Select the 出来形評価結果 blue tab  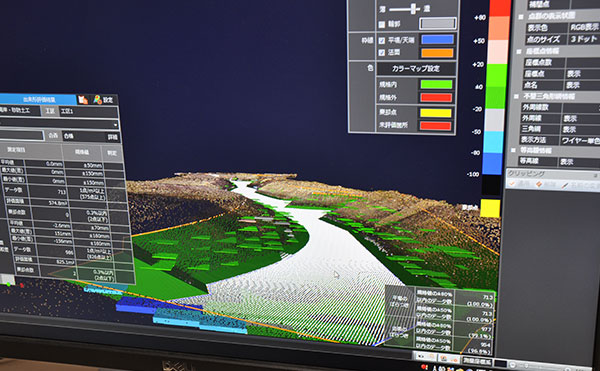[38, 100]
